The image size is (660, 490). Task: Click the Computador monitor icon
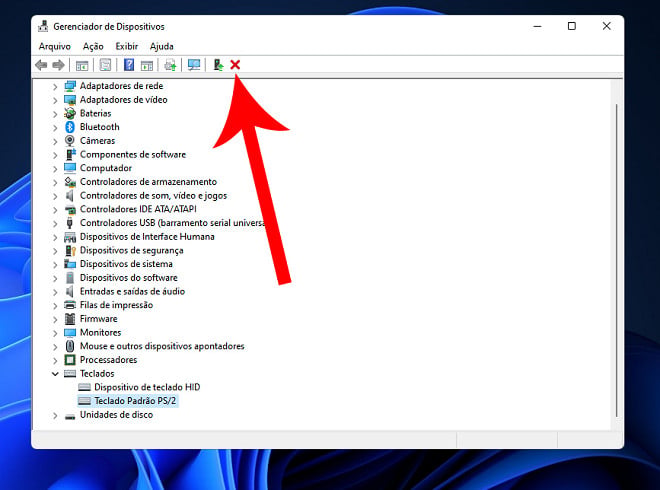coord(70,168)
